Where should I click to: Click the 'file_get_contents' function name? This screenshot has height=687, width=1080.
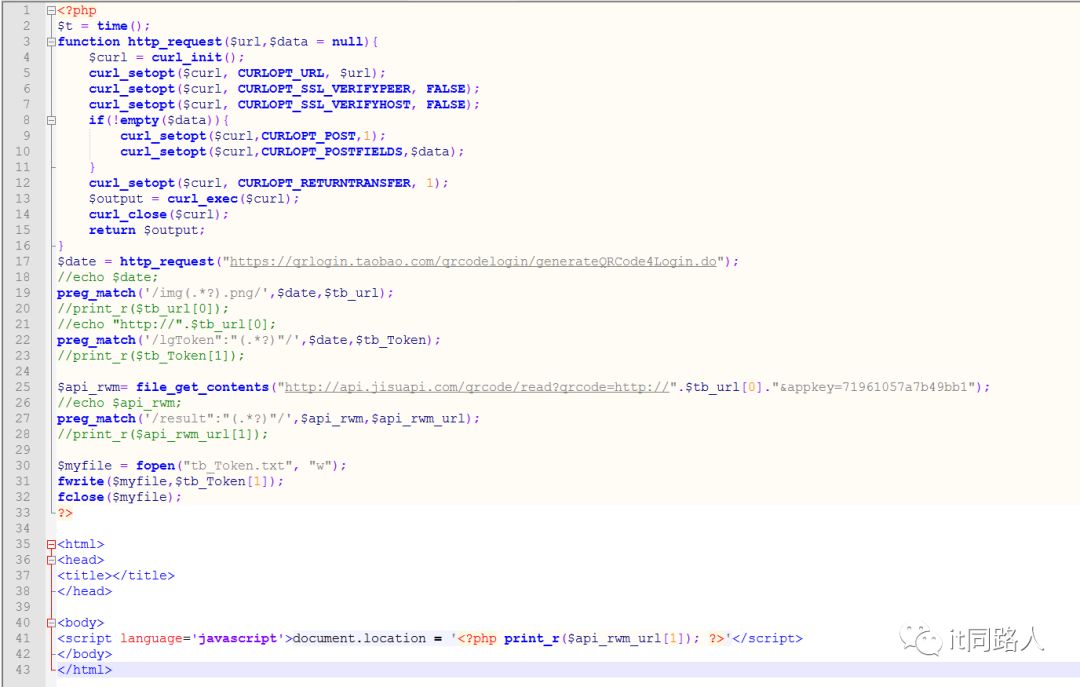pyautogui.click(x=202, y=387)
